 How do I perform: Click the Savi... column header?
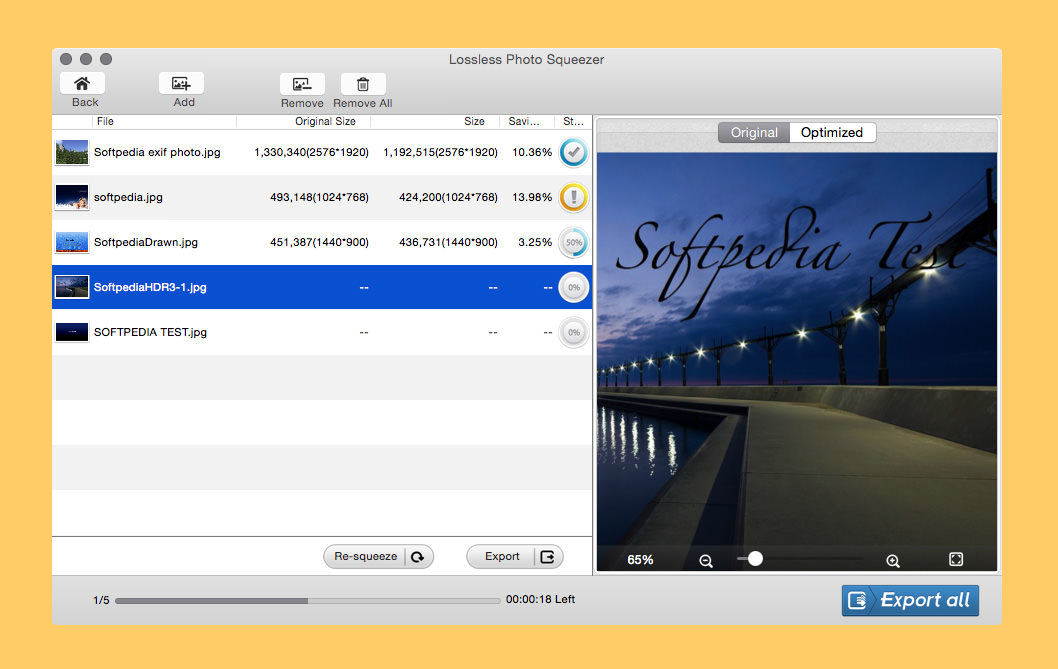point(527,122)
